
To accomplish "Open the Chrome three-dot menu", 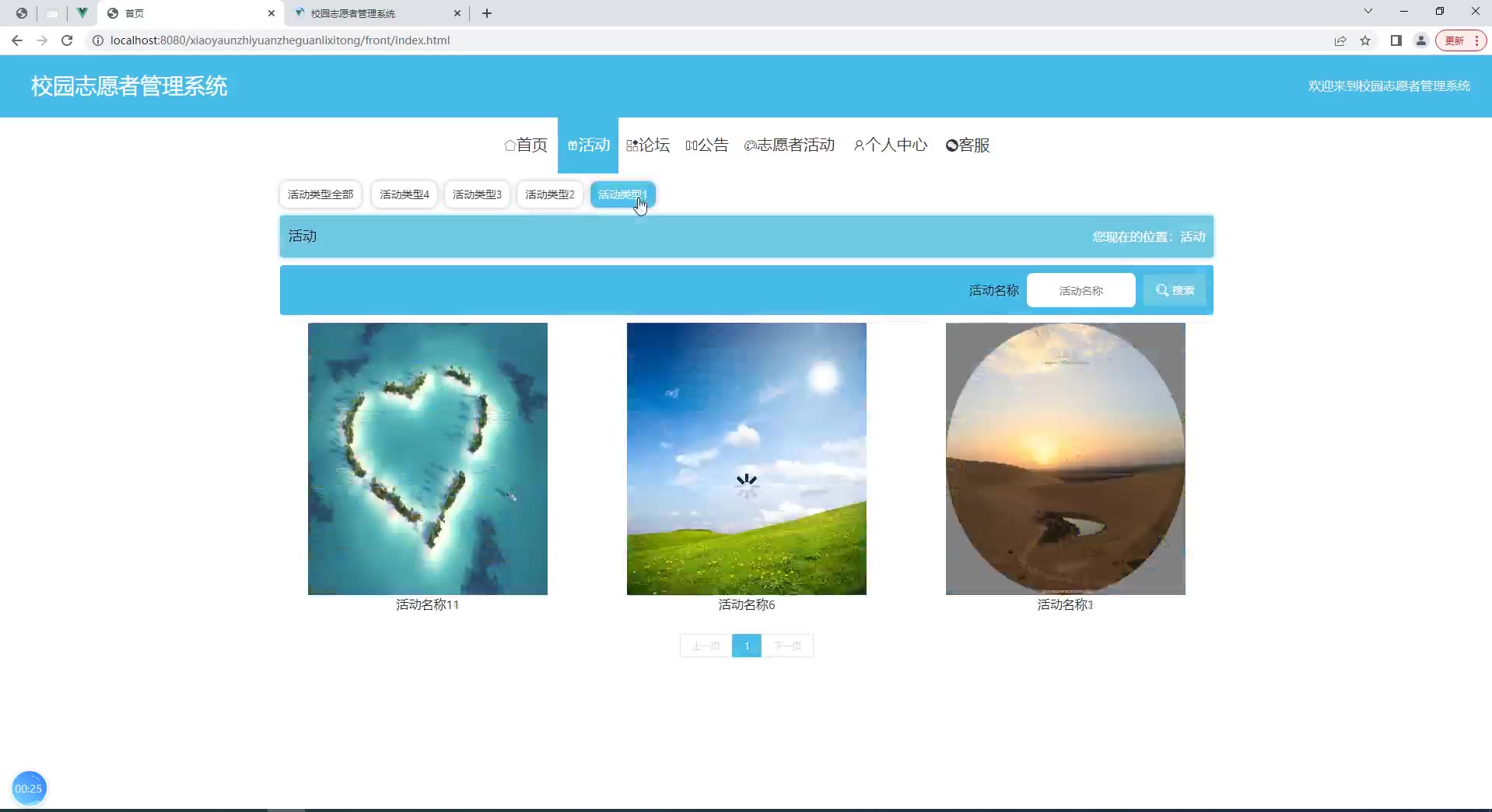I will pyautogui.click(x=1476, y=40).
